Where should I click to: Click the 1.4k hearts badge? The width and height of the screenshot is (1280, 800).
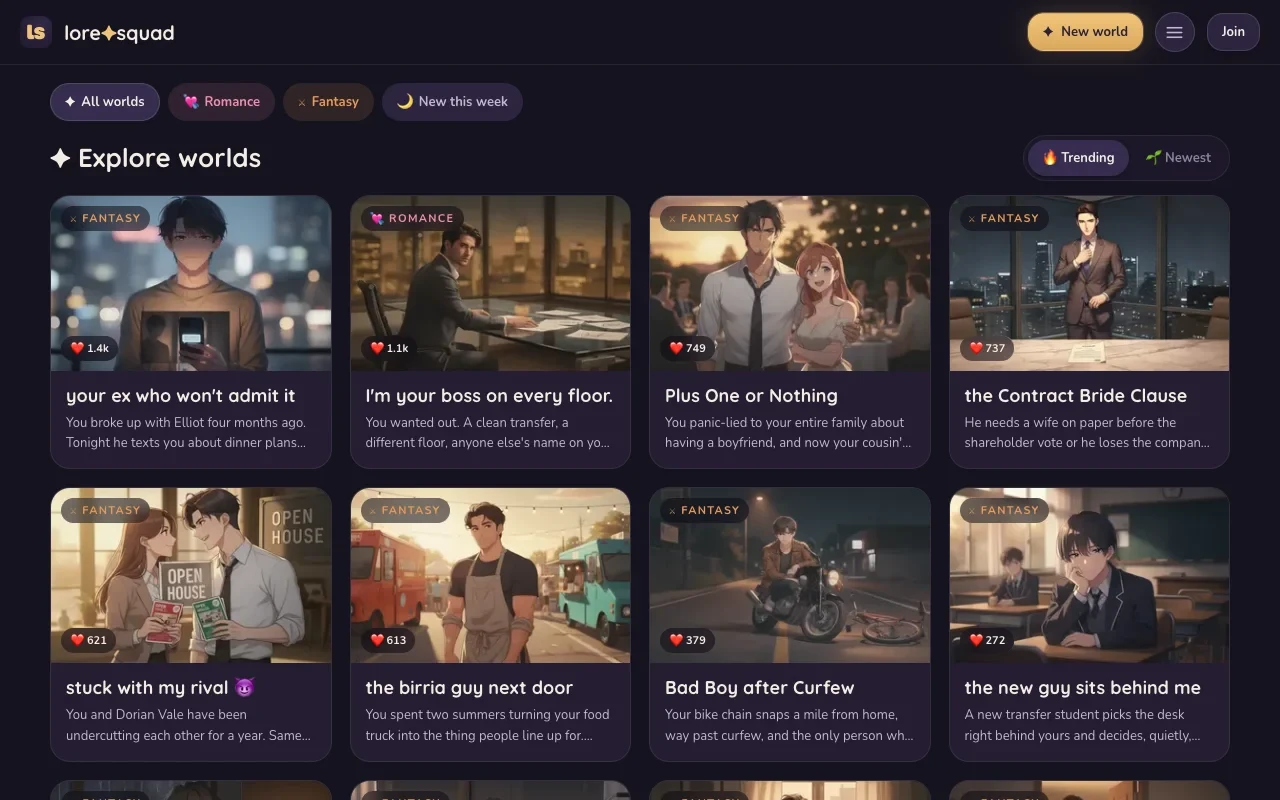[x=90, y=348]
